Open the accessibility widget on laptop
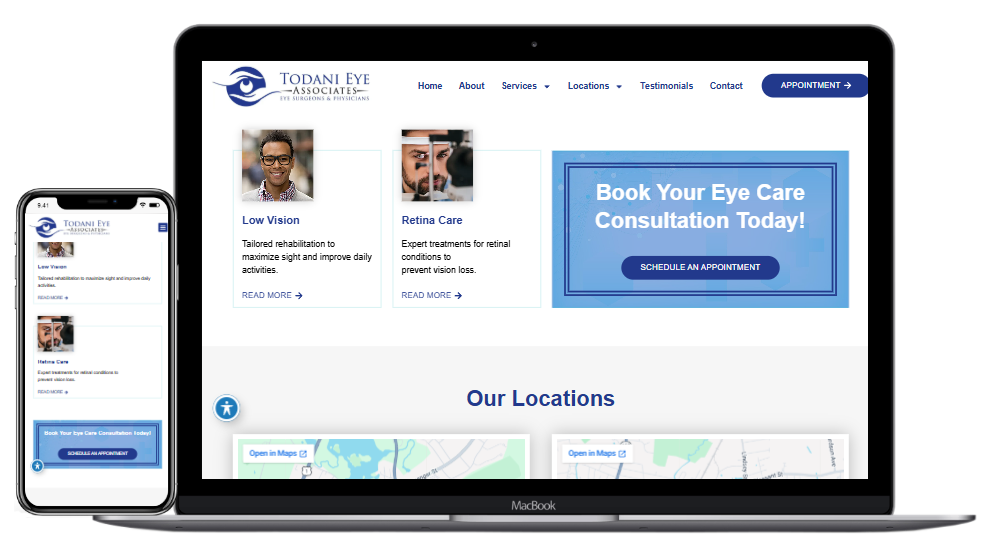 click(x=227, y=408)
